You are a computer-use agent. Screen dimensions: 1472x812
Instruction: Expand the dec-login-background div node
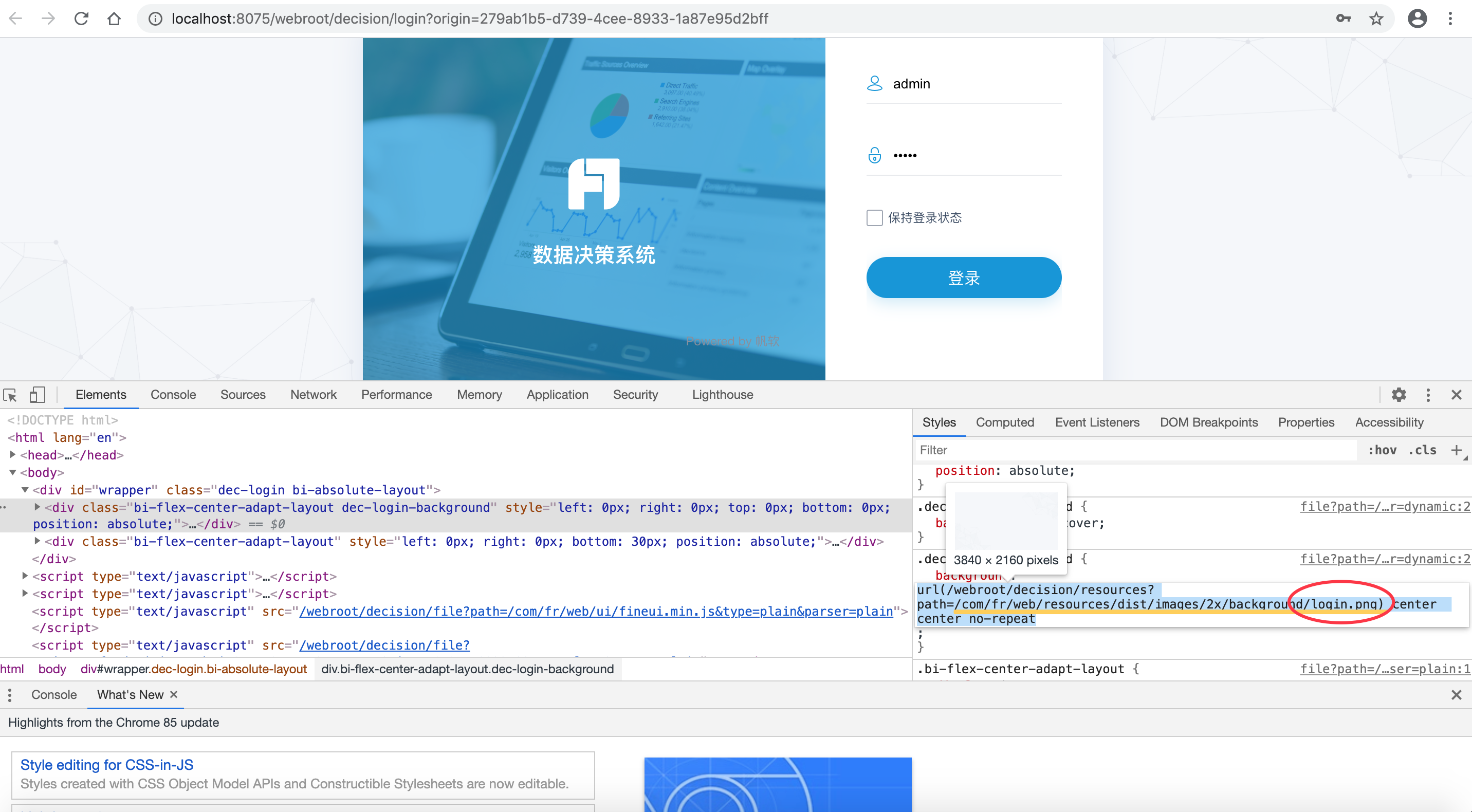pyautogui.click(x=37, y=507)
